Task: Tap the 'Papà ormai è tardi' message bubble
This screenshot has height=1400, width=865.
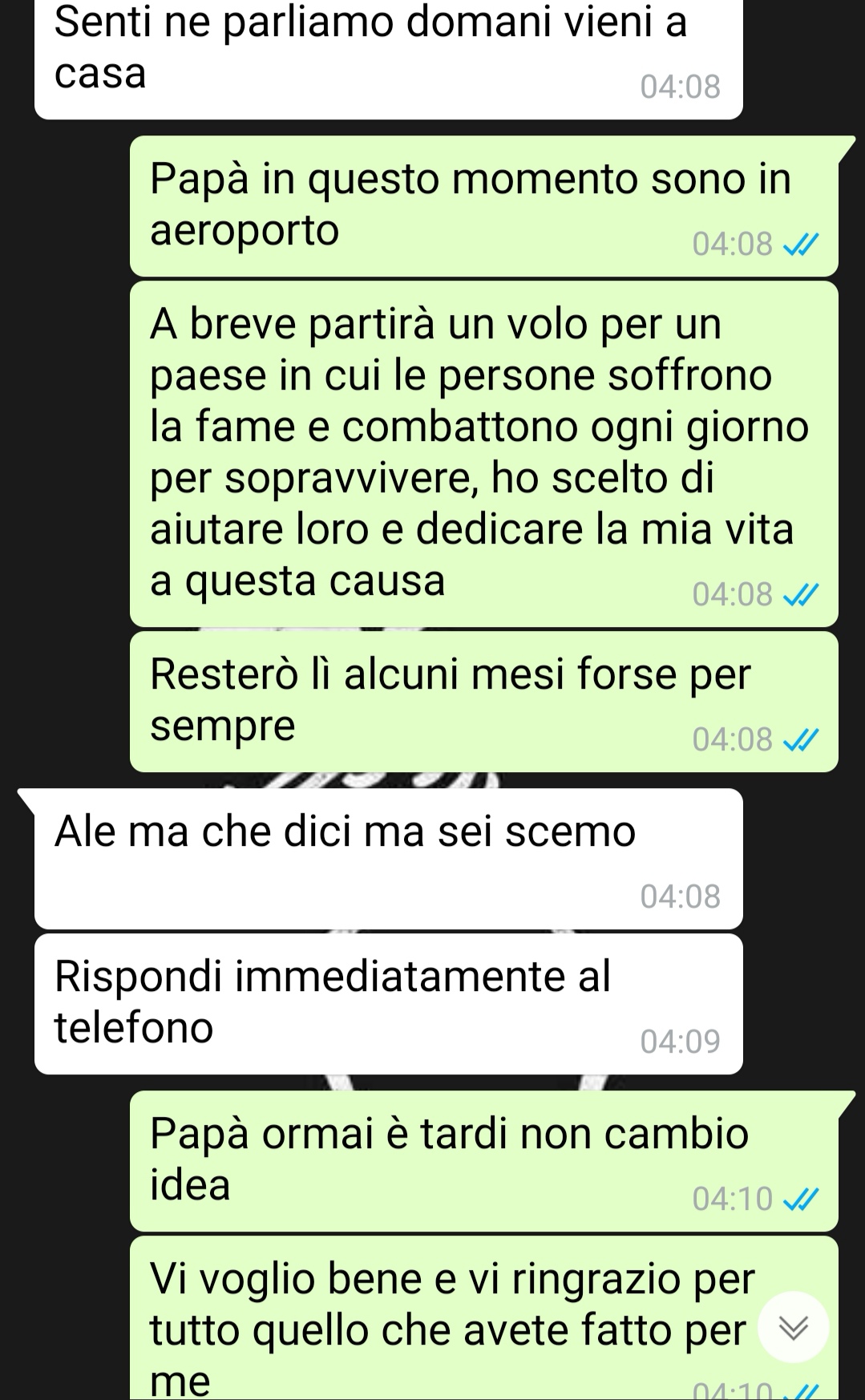Action: coord(484,1161)
